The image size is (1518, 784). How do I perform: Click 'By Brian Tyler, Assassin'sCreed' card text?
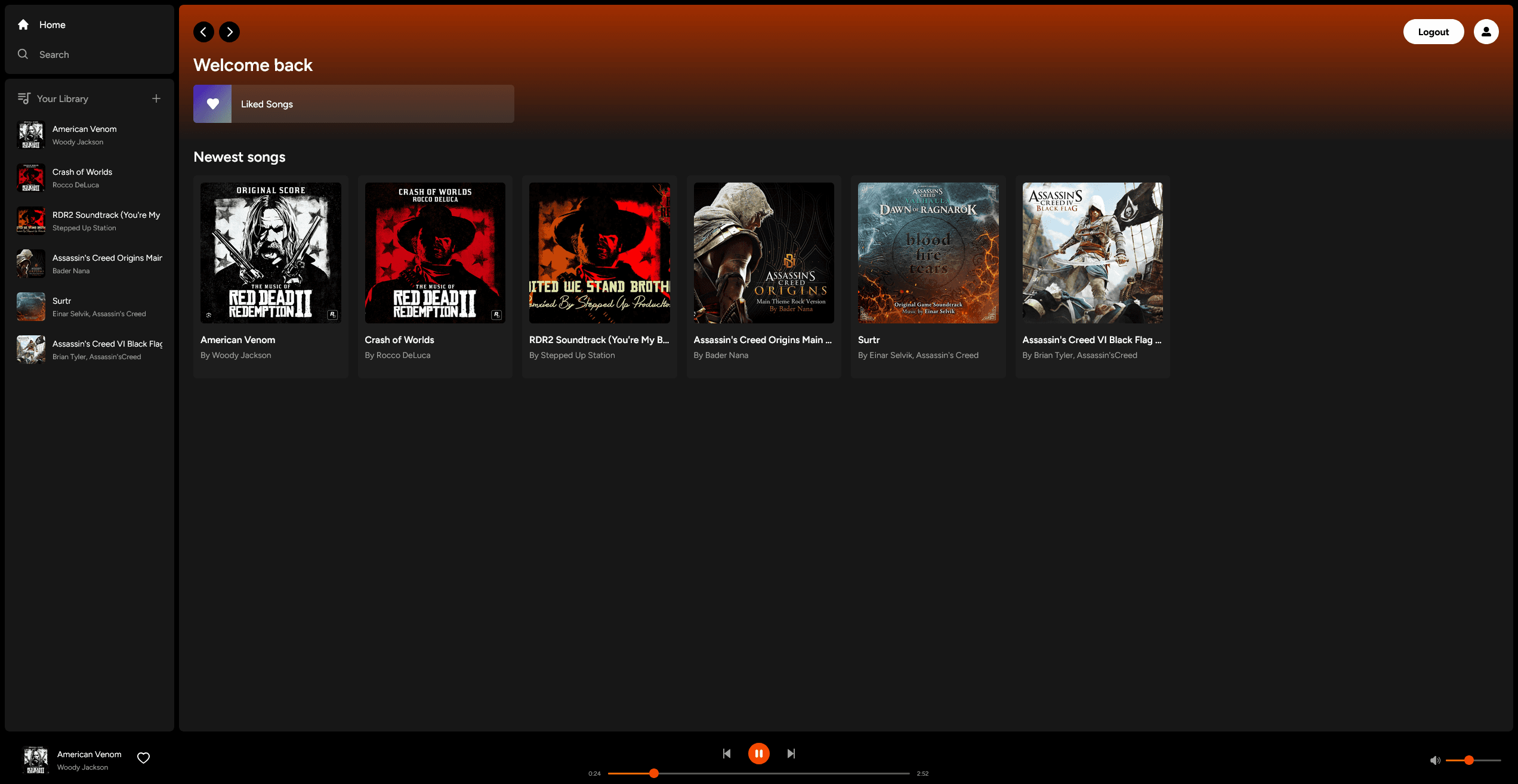[1080, 355]
